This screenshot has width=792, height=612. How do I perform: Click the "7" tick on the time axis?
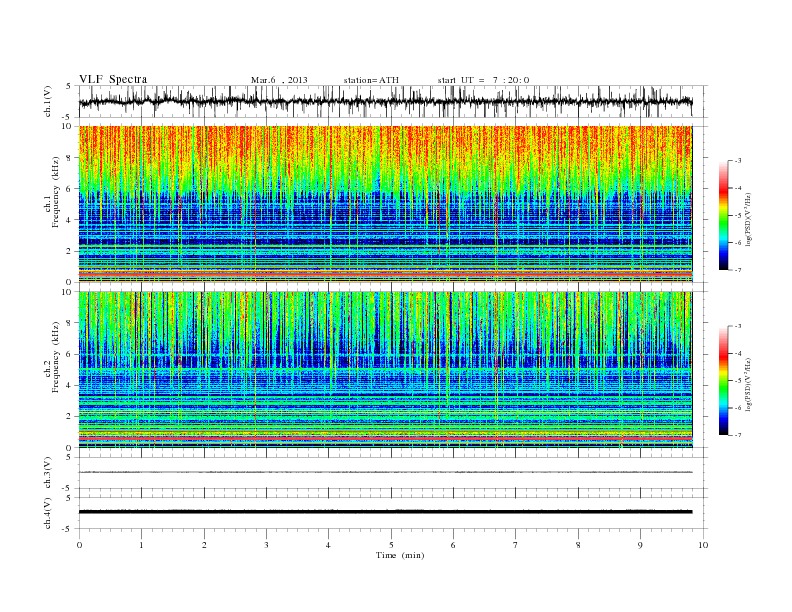516,545
